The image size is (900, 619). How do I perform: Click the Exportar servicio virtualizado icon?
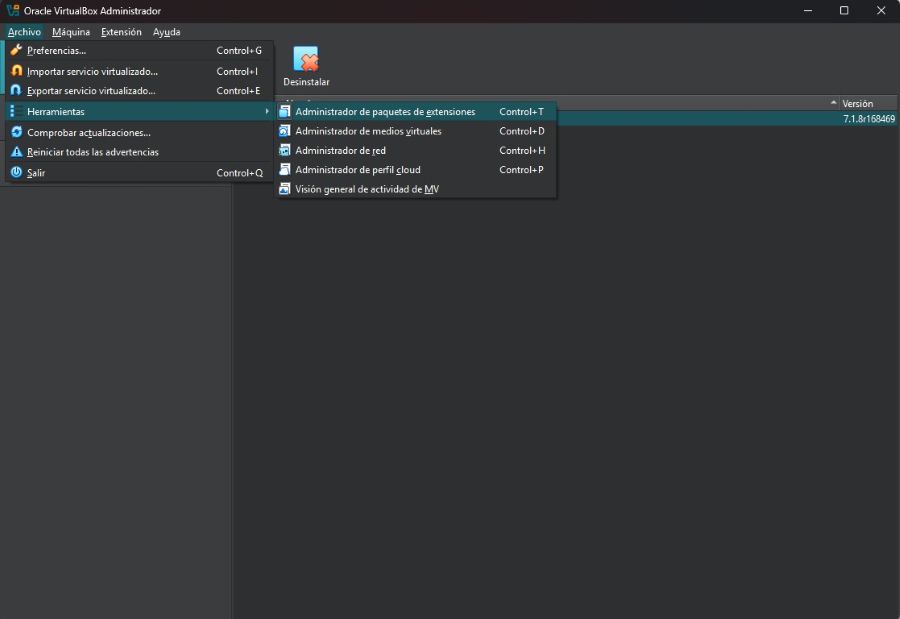pyautogui.click(x=17, y=91)
